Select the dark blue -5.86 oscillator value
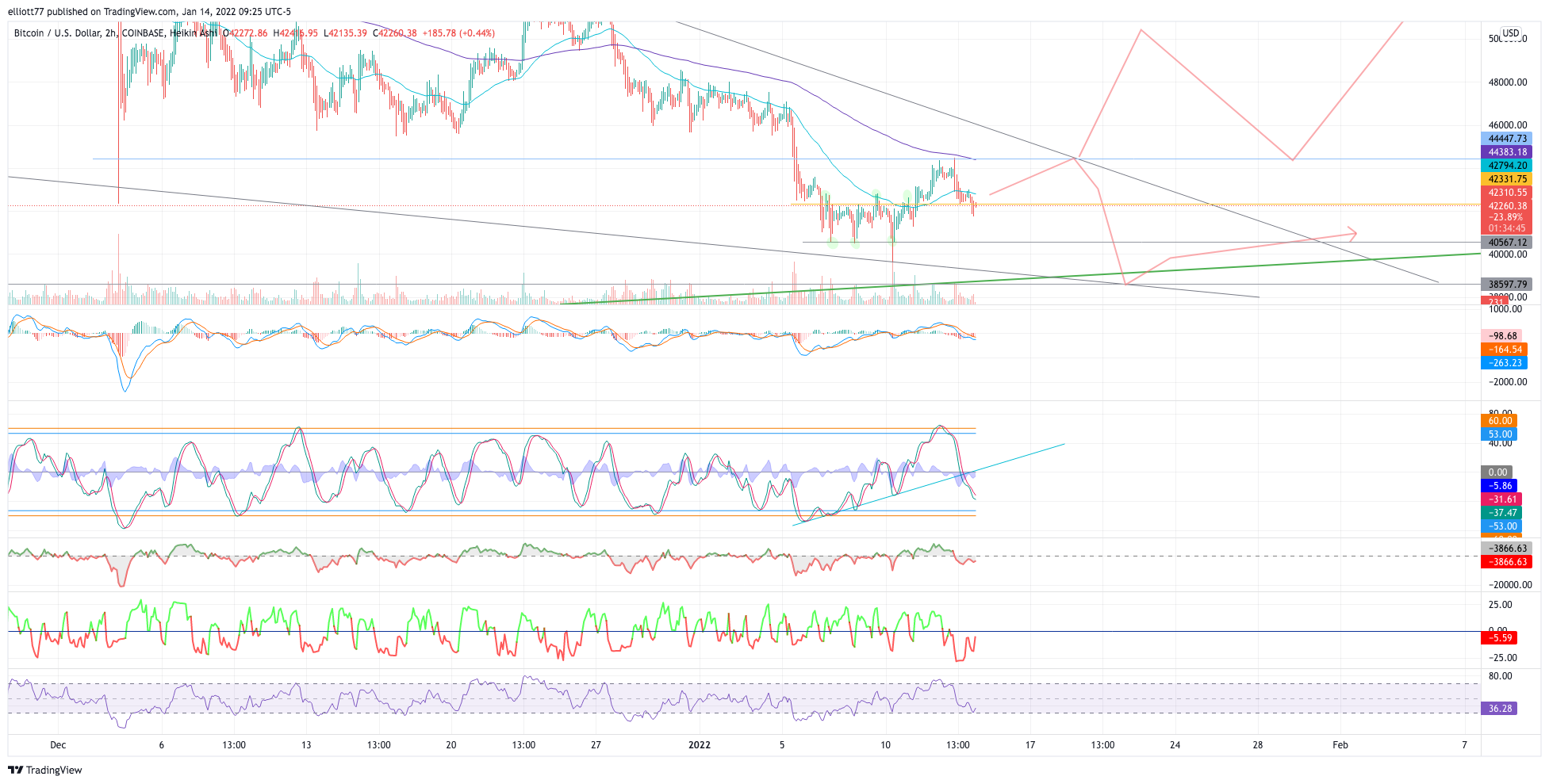Viewport: 1549px width, 784px height. [x=1499, y=486]
